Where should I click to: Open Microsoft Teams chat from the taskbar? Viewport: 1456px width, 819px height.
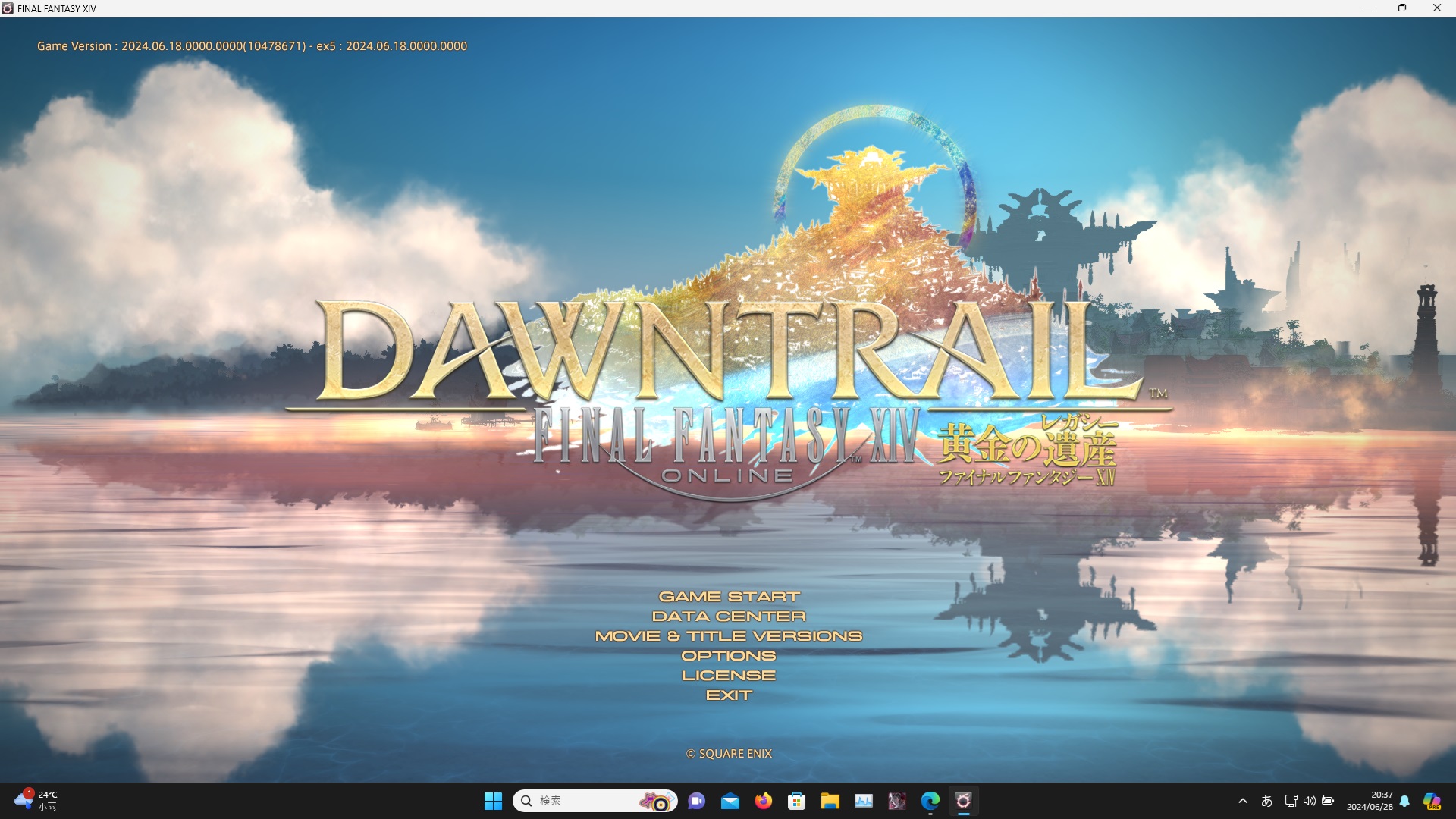pyautogui.click(x=697, y=801)
